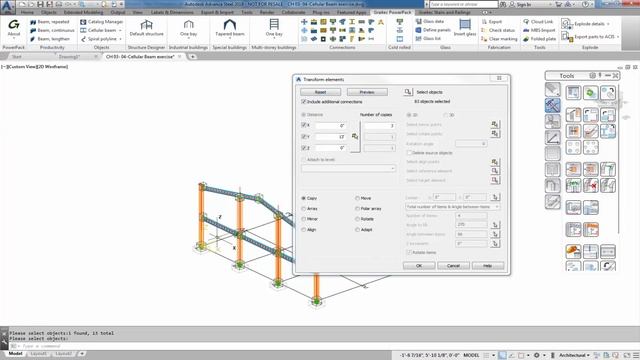640x360 pixels.
Task: Select Adapt radio option
Action: pos(357,230)
